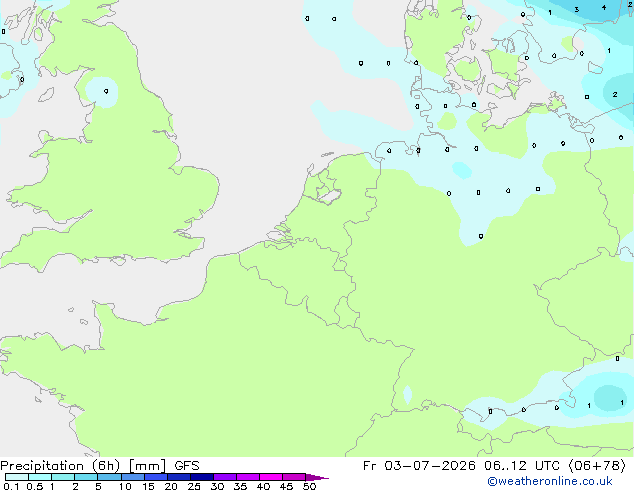This screenshot has height=490, width=634.
Task: Click the legend arrow tip above 50 mm
Action: [x=317, y=477]
